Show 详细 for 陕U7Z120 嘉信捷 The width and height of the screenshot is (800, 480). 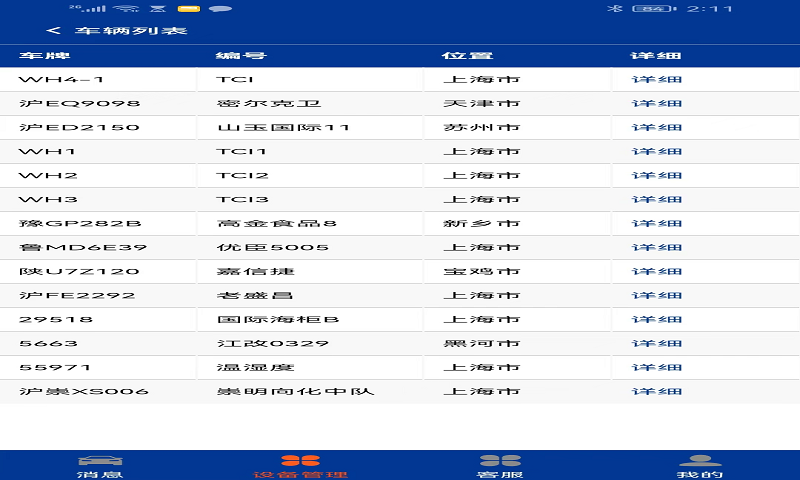coord(657,271)
